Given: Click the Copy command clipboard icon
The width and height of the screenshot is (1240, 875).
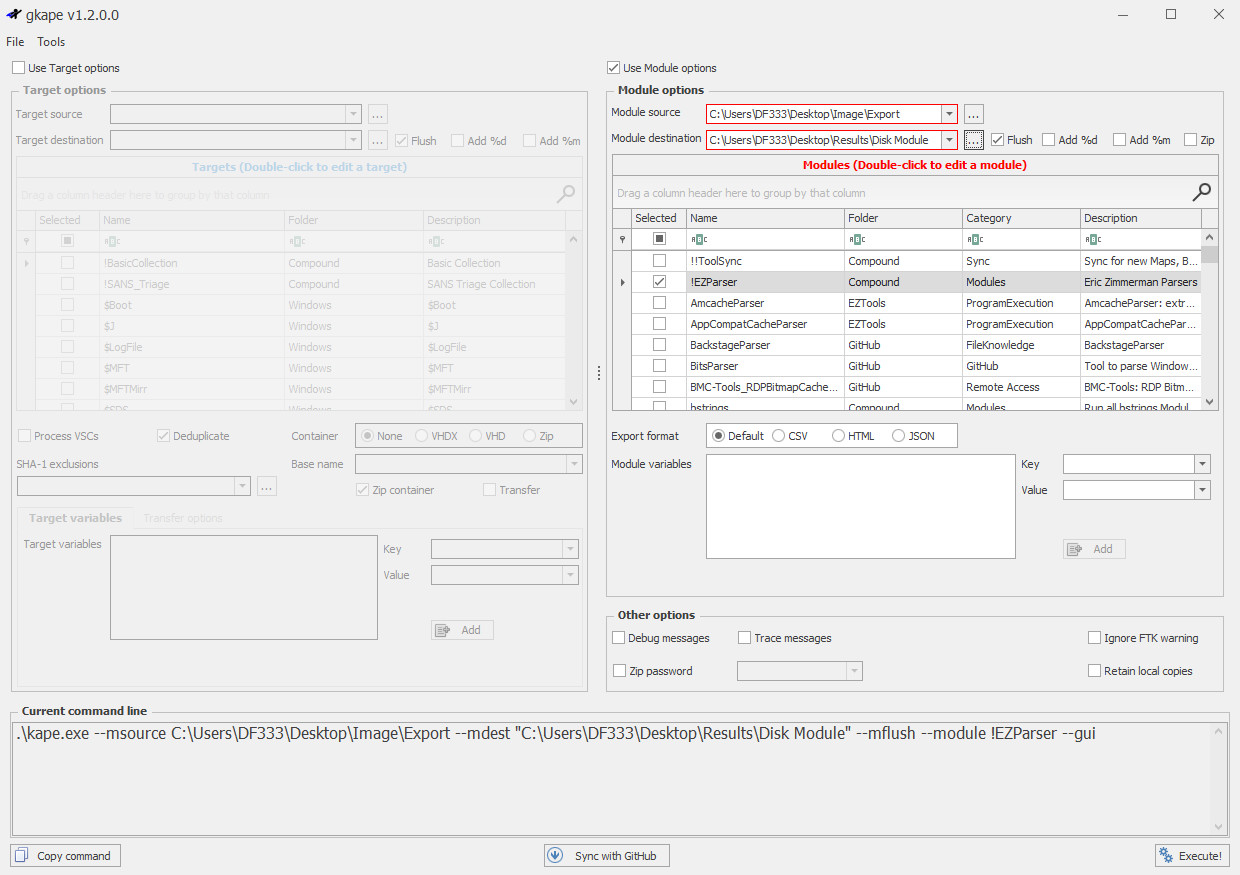Looking at the screenshot, I should (22, 856).
